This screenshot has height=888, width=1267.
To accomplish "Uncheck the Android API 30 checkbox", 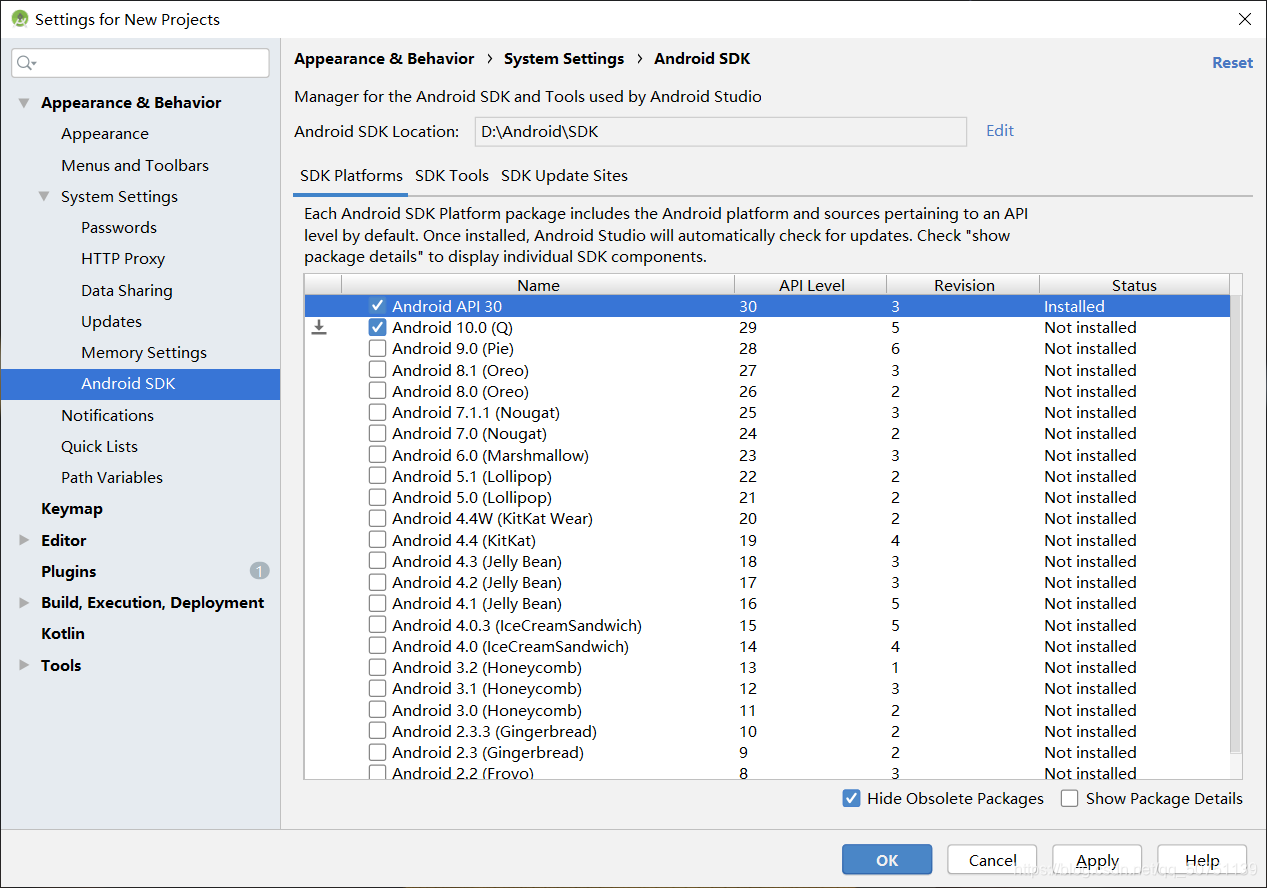I will click(x=377, y=306).
